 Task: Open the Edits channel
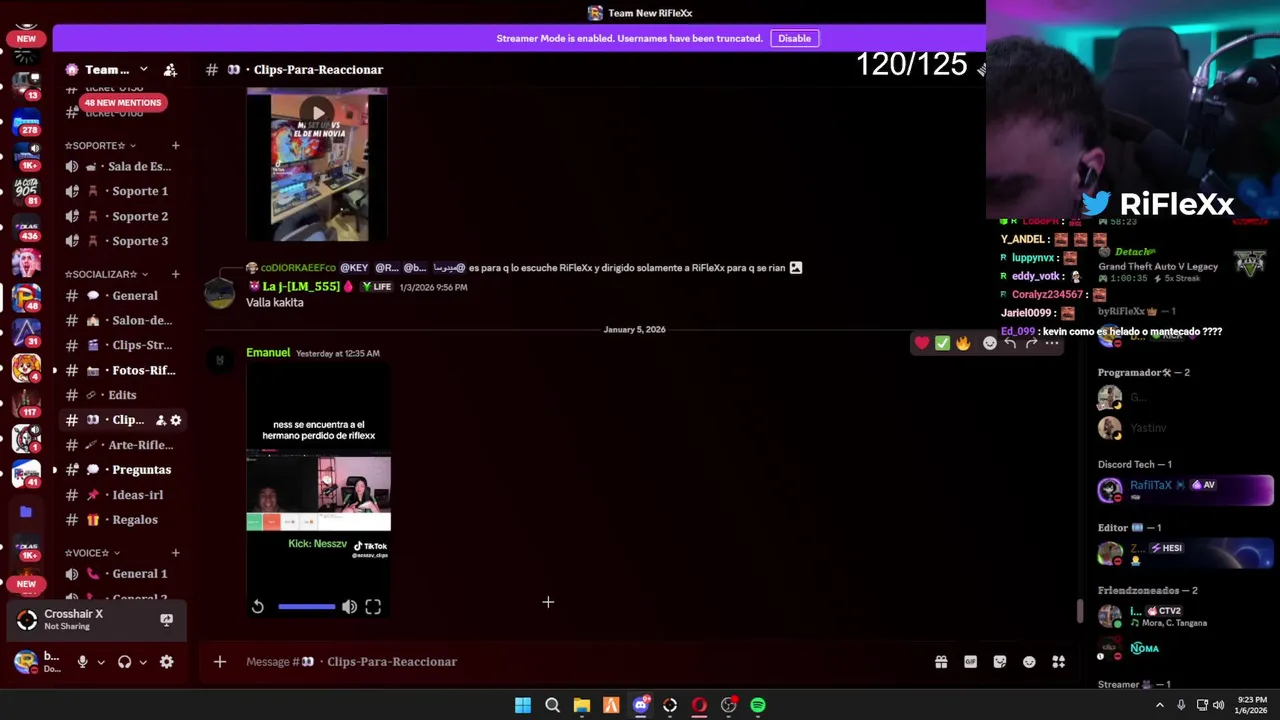click(124, 395)
